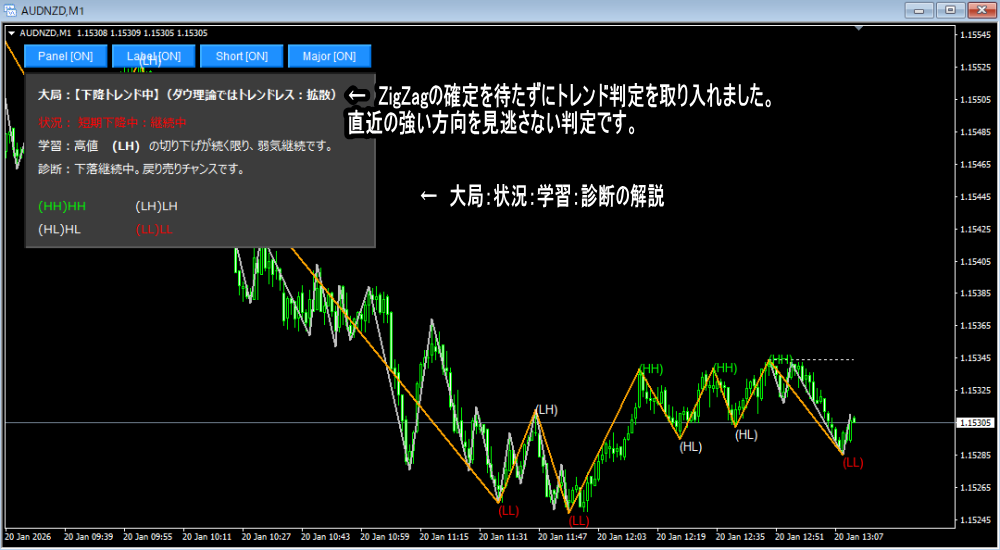Toggle the Panel [ON] button
Image resolution: width=1000 pixels, height=550 pixels.
[x=65, y=56]
